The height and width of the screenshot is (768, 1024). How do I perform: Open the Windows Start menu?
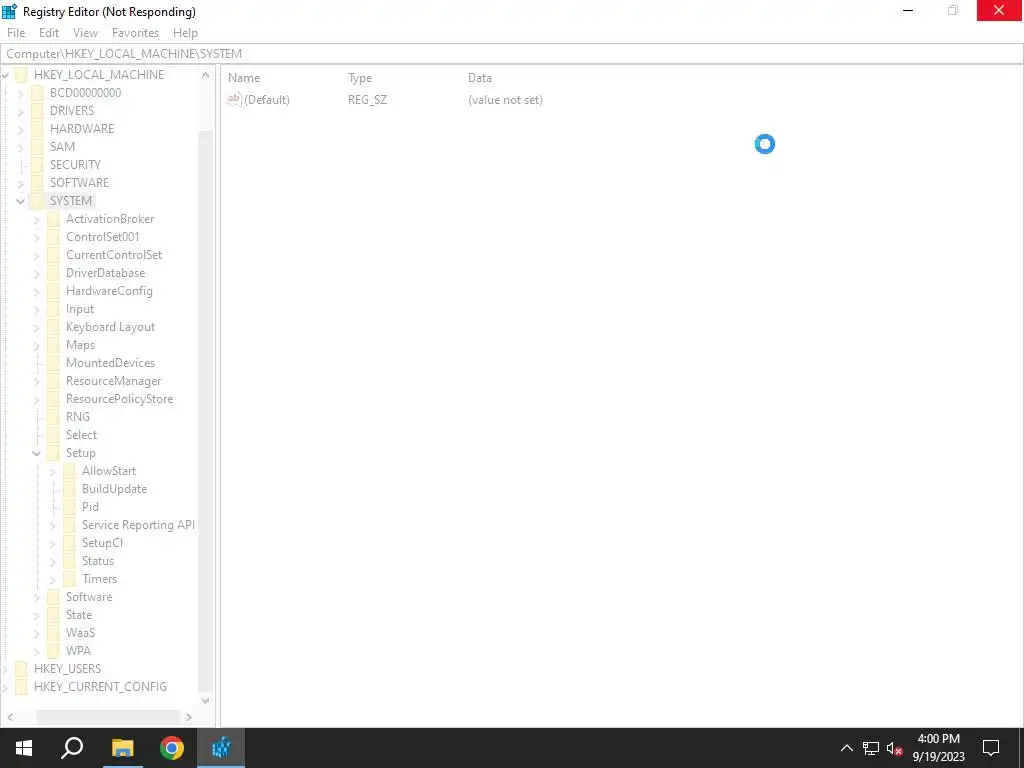24,748
